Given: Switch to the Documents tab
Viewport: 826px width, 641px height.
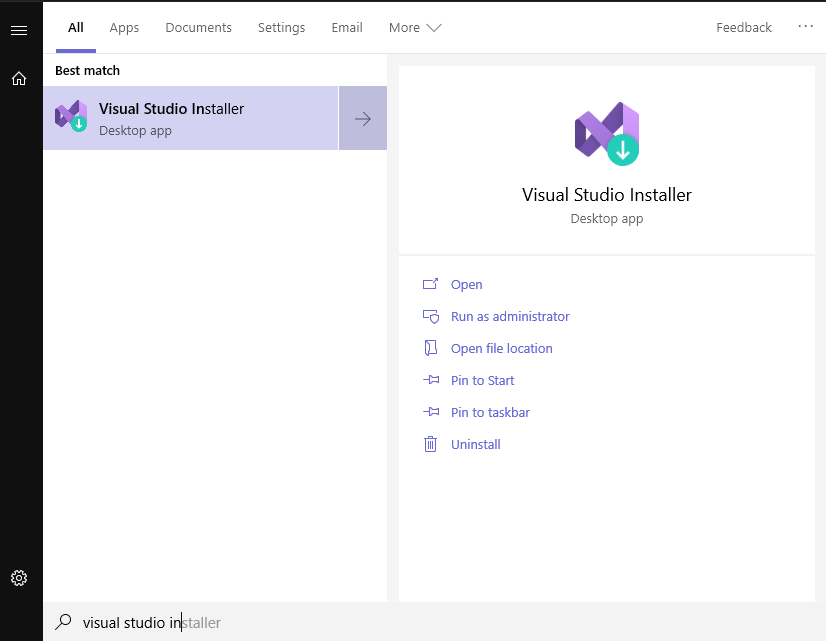Looking at the screenshot, I should (x=198, y=28).
